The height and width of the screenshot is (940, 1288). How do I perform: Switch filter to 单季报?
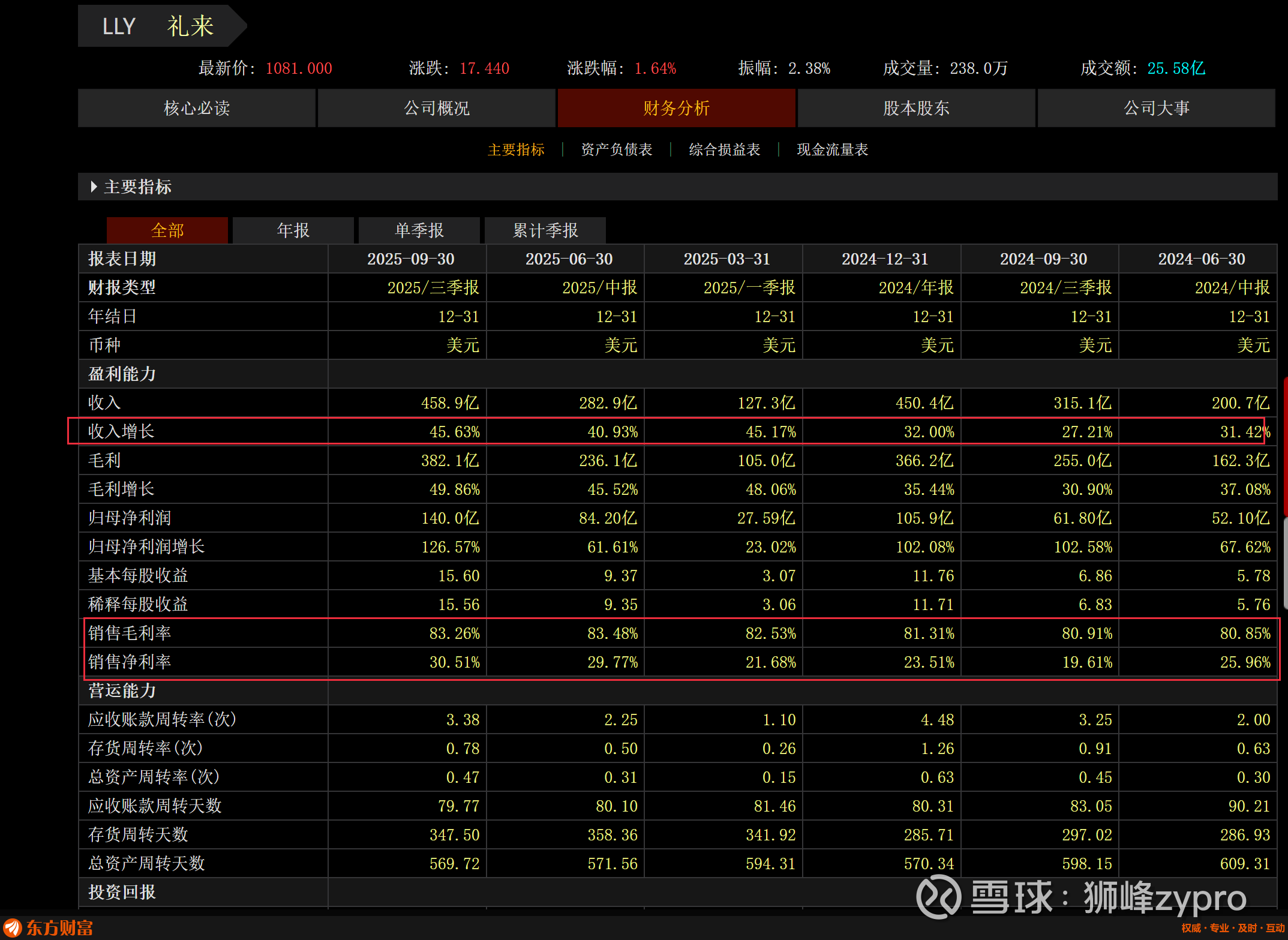[x=419, y=230]
